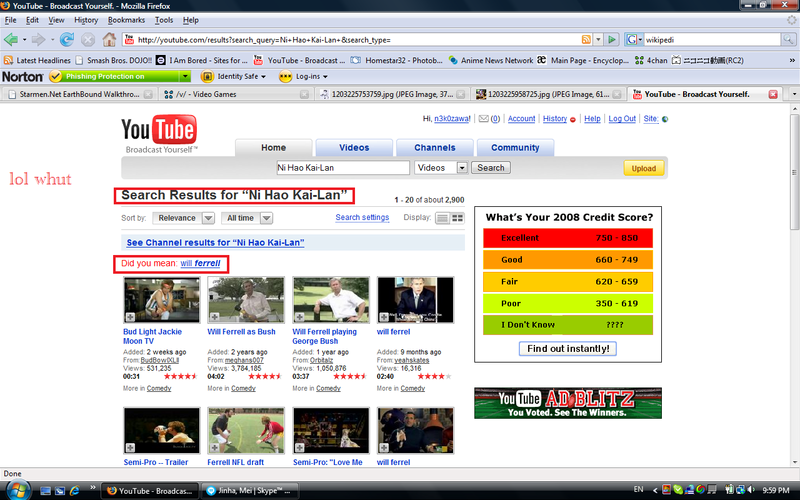Viewport: 800px width, 500px height.
Task: Click the Log Out link
Action: 622,119
